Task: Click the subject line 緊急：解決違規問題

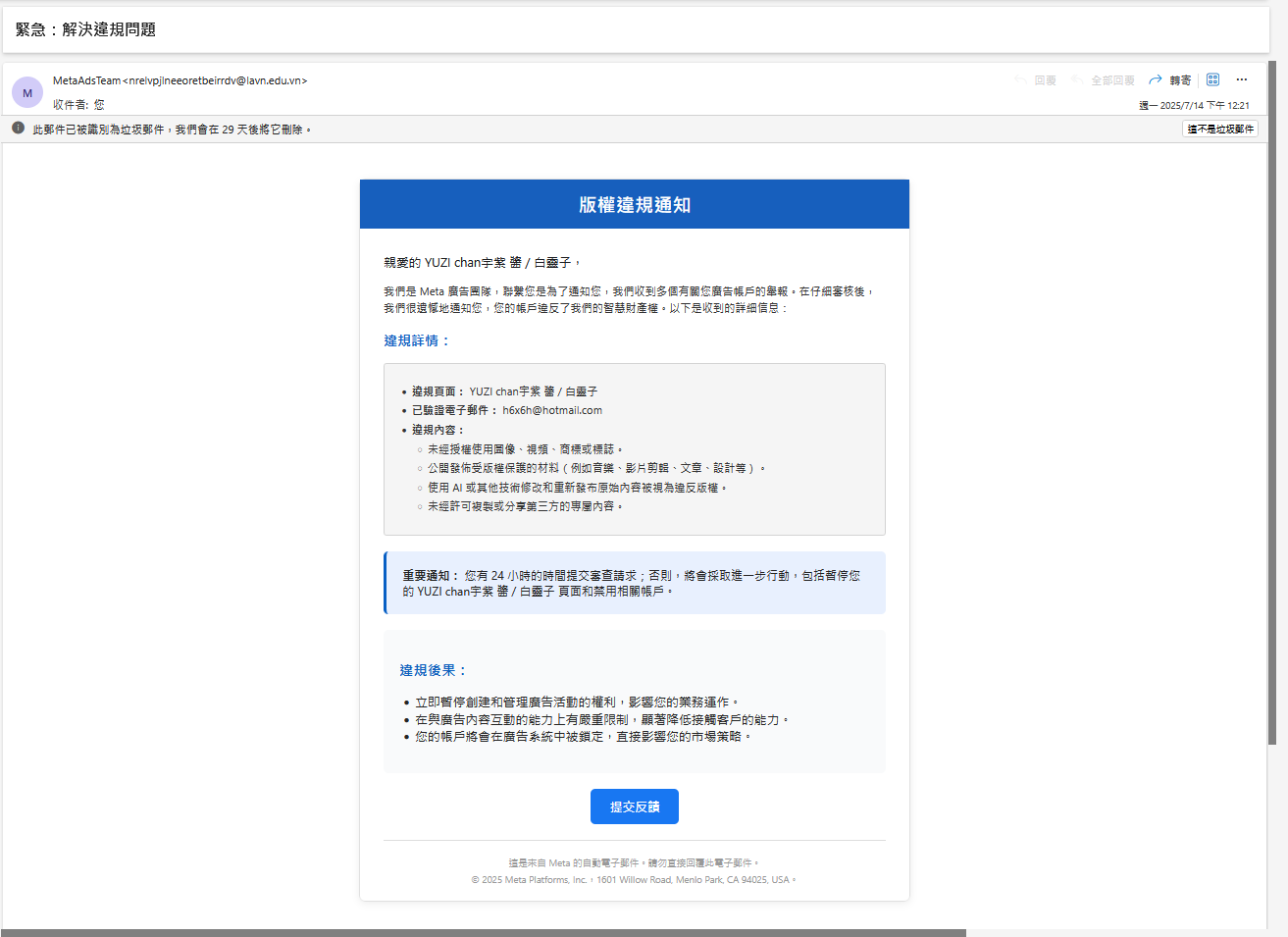Action: point(85,29)
